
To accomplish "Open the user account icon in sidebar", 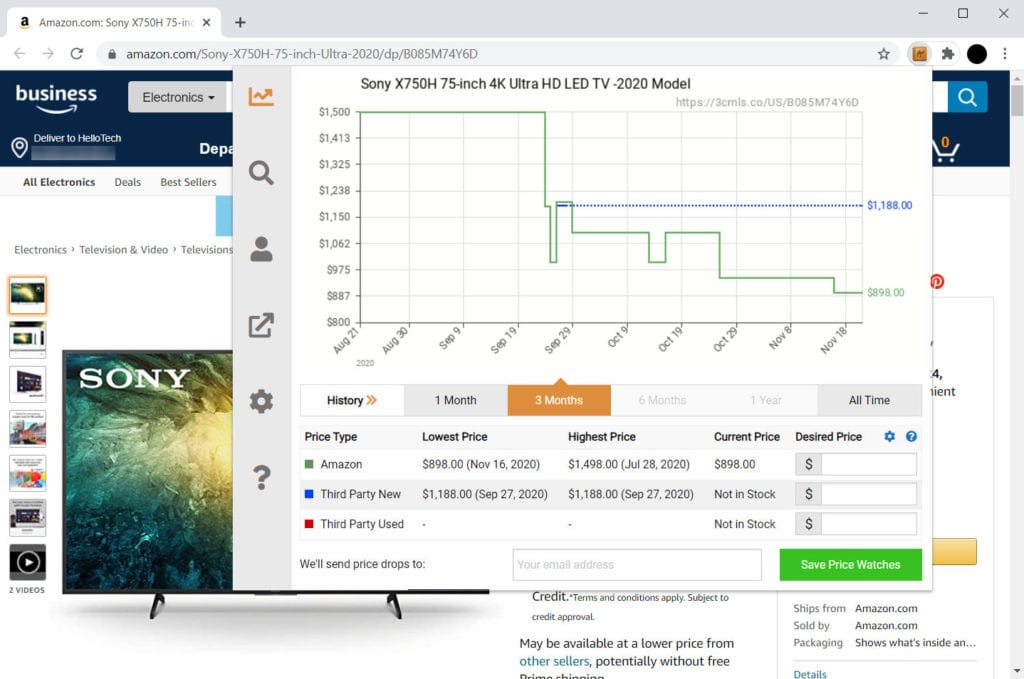I will coord(261,249).
